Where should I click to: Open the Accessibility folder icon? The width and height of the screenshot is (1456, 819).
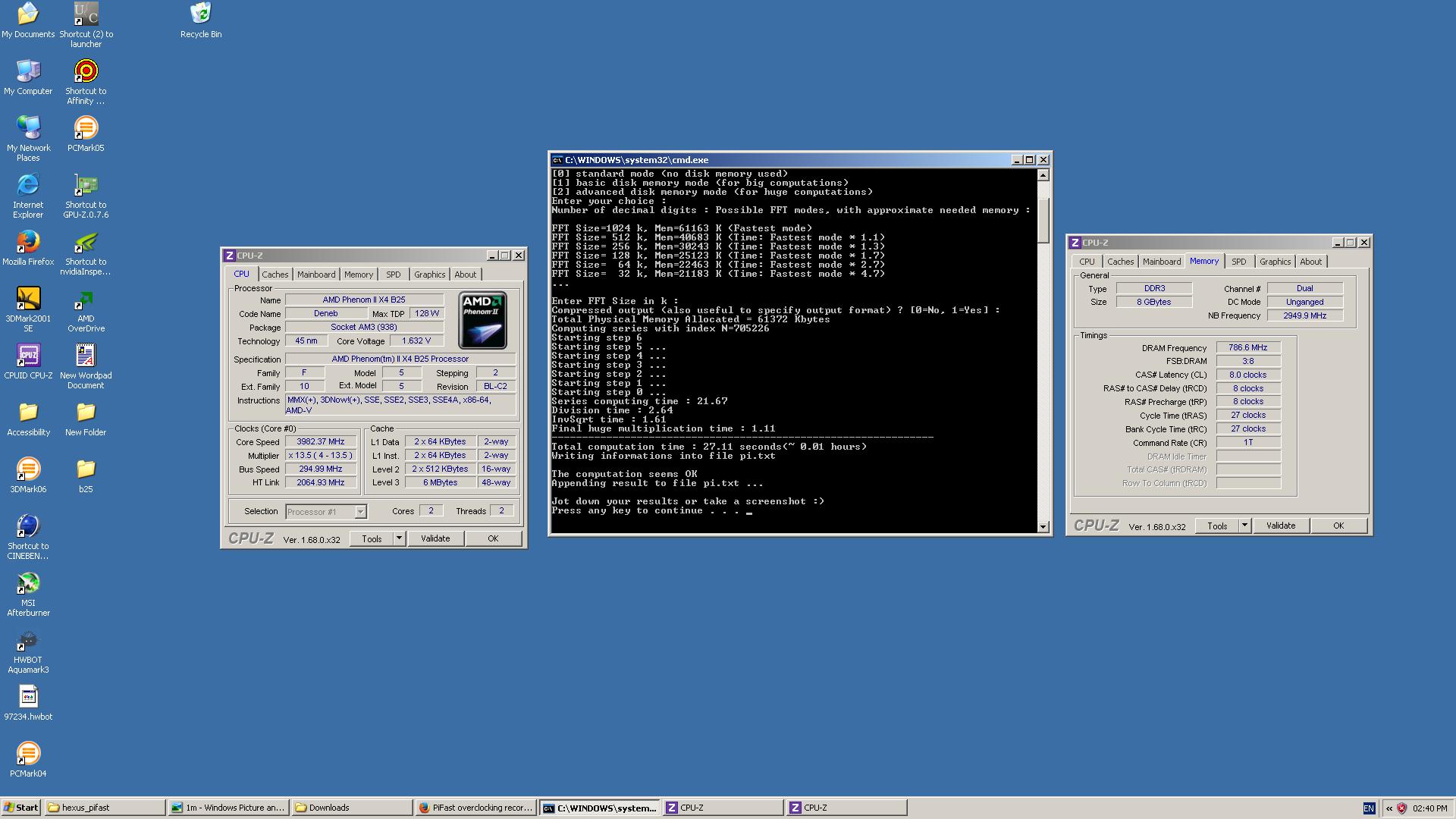tap(28, 419)
